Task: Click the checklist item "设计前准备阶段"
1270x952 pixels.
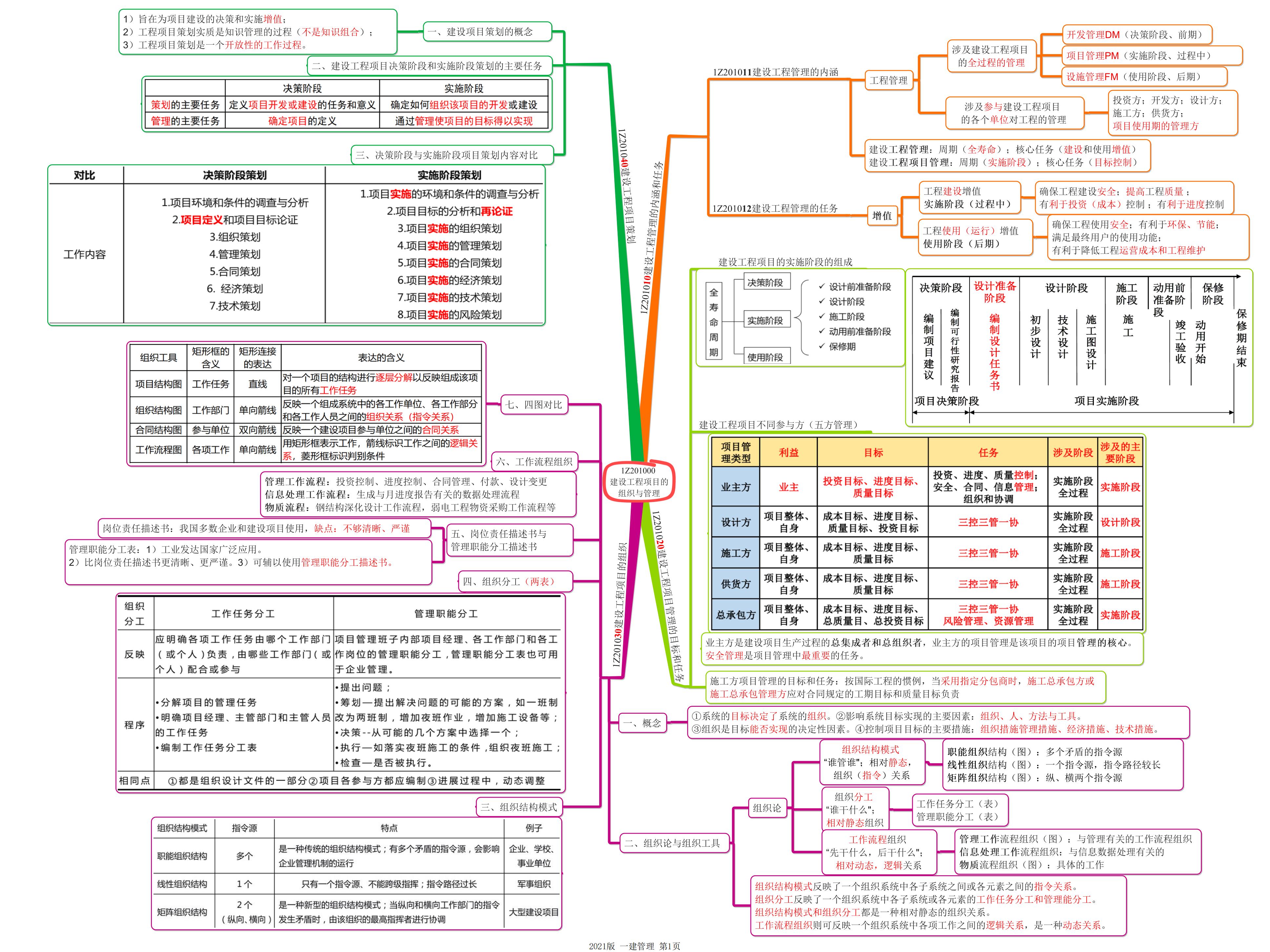Action: [x=860, y=287]
